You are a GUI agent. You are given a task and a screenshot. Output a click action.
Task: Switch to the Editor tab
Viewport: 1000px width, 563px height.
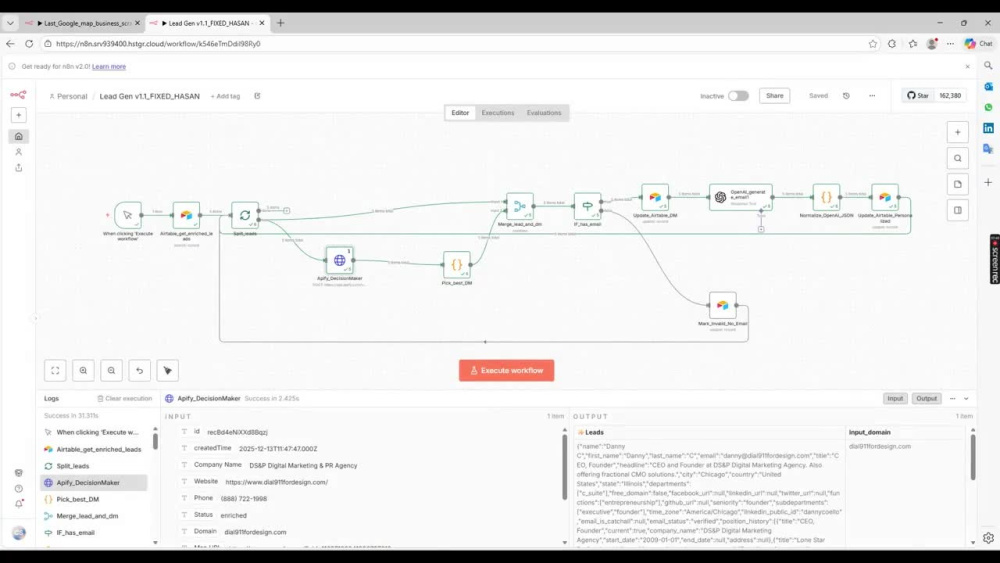pos(460,113)
